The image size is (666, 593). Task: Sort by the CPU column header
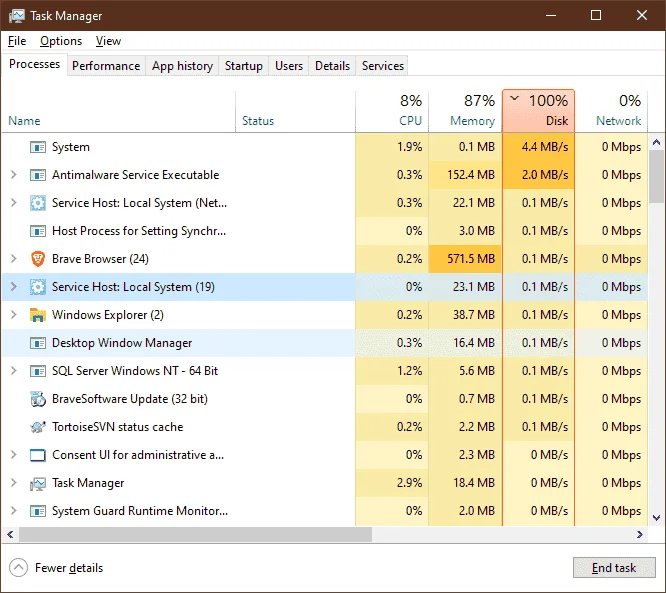click(392, 111)
